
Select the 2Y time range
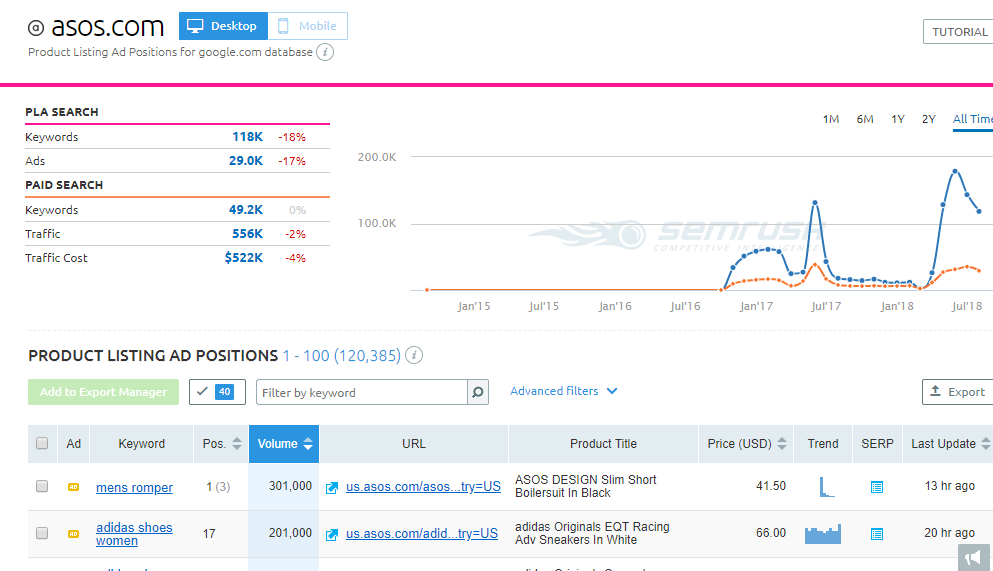point(928,119)
